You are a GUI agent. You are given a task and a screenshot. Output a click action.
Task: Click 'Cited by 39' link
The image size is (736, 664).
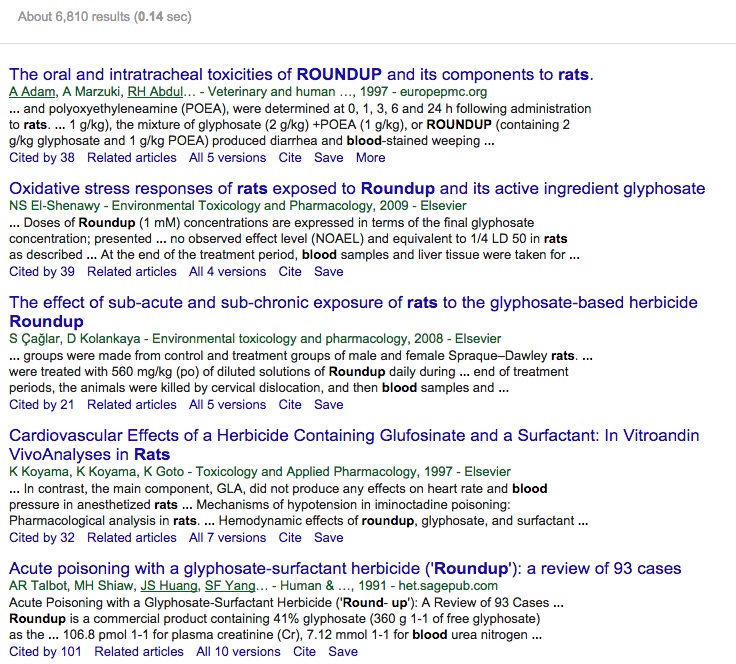pos(42,271)
